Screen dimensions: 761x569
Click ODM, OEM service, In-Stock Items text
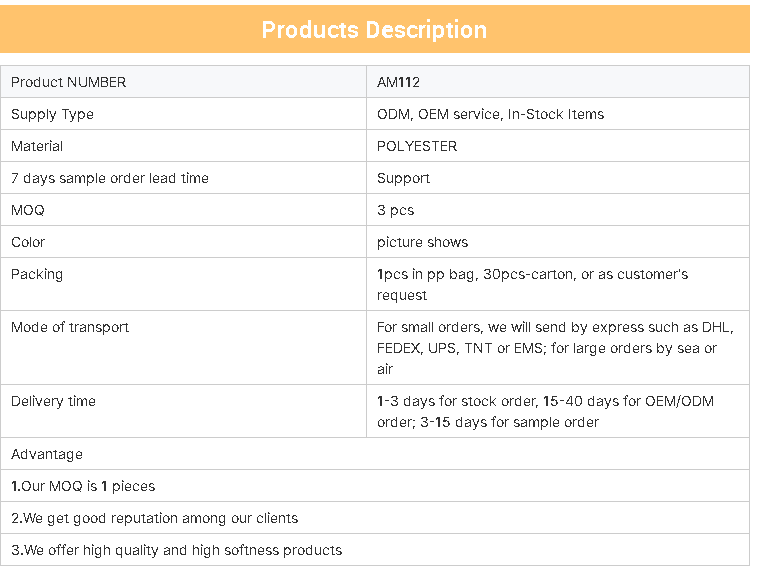490,114
